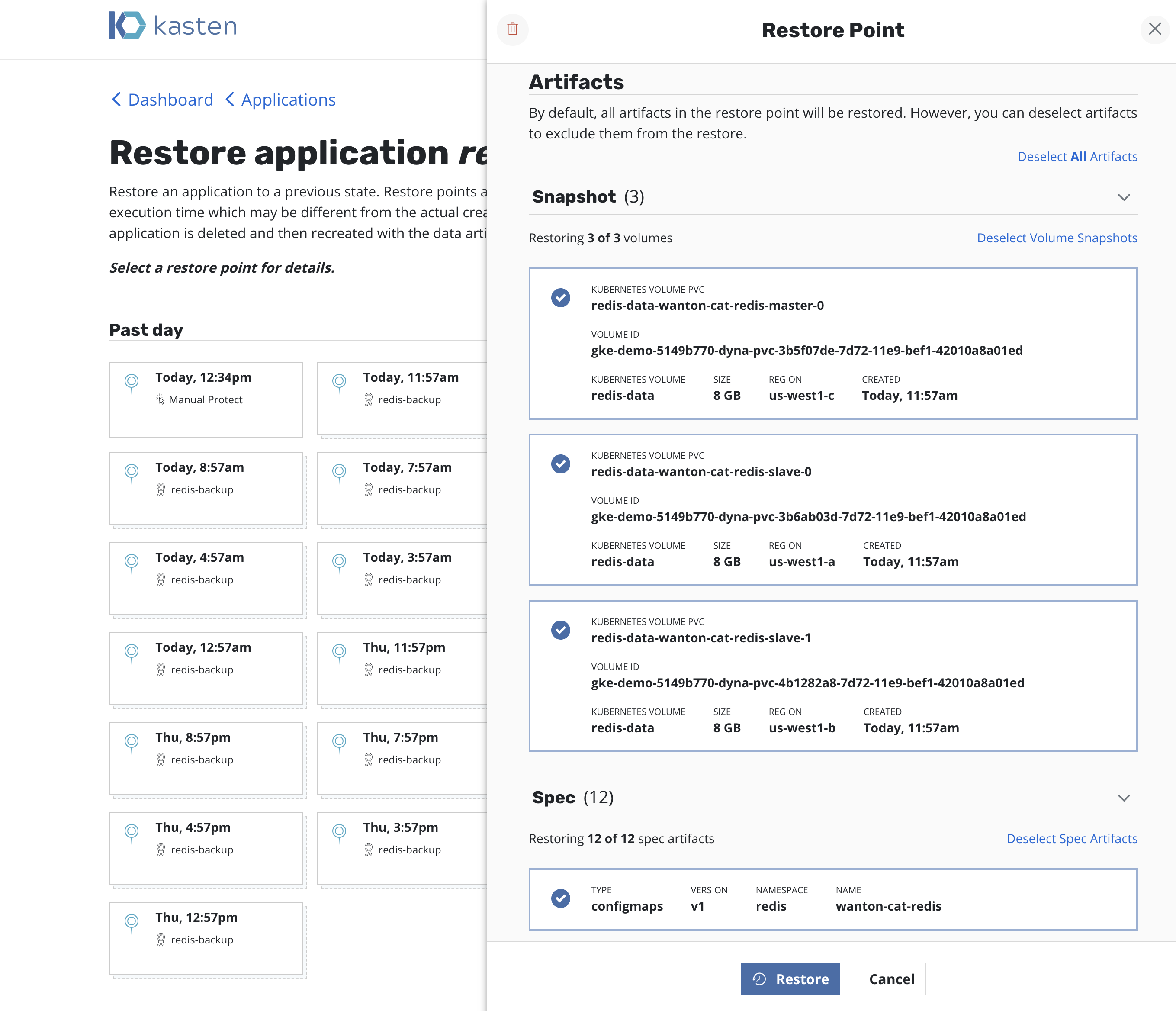Uncheck redis-slave-1 volume snapshot

560,630
